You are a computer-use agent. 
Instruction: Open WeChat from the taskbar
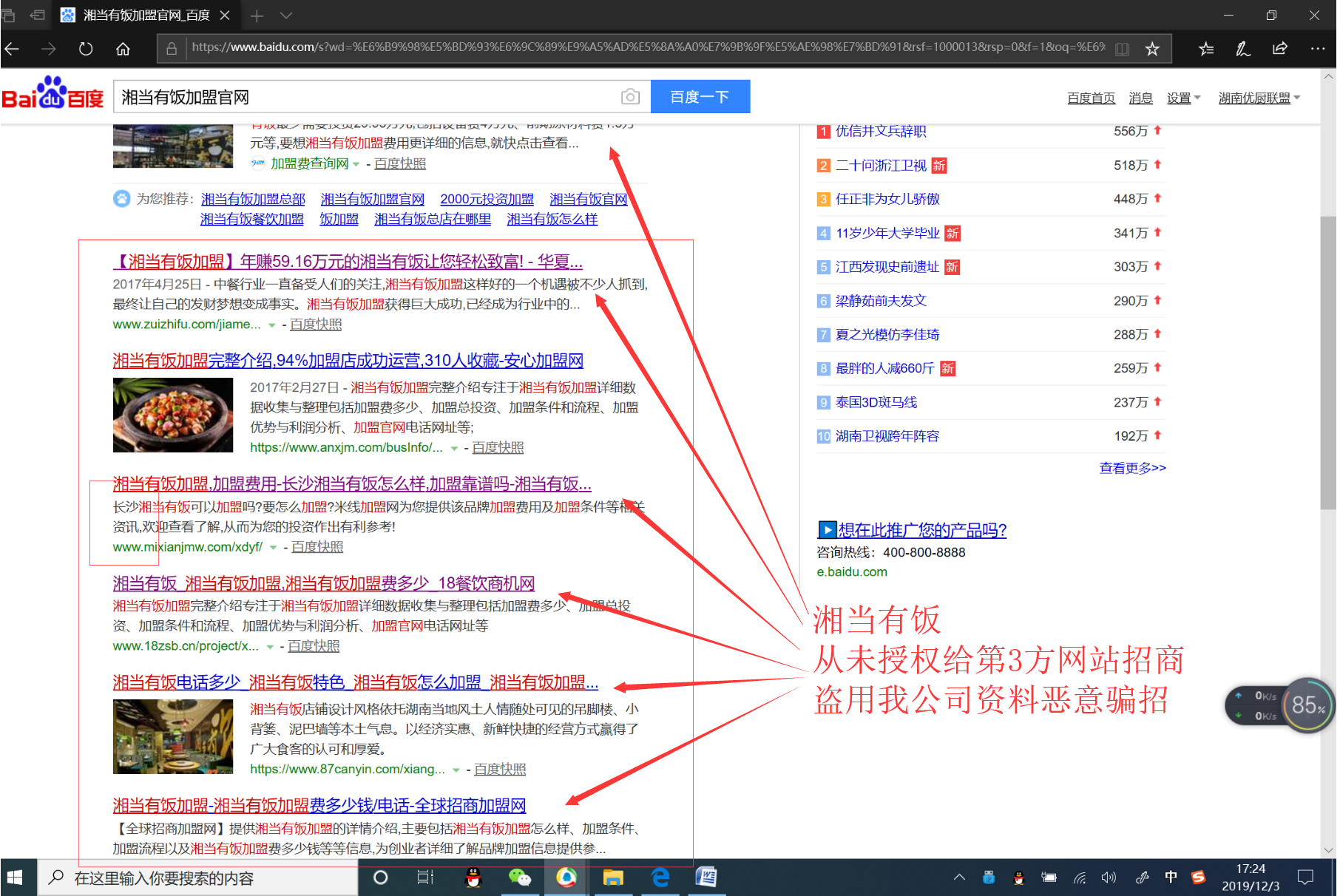(519, 878)
